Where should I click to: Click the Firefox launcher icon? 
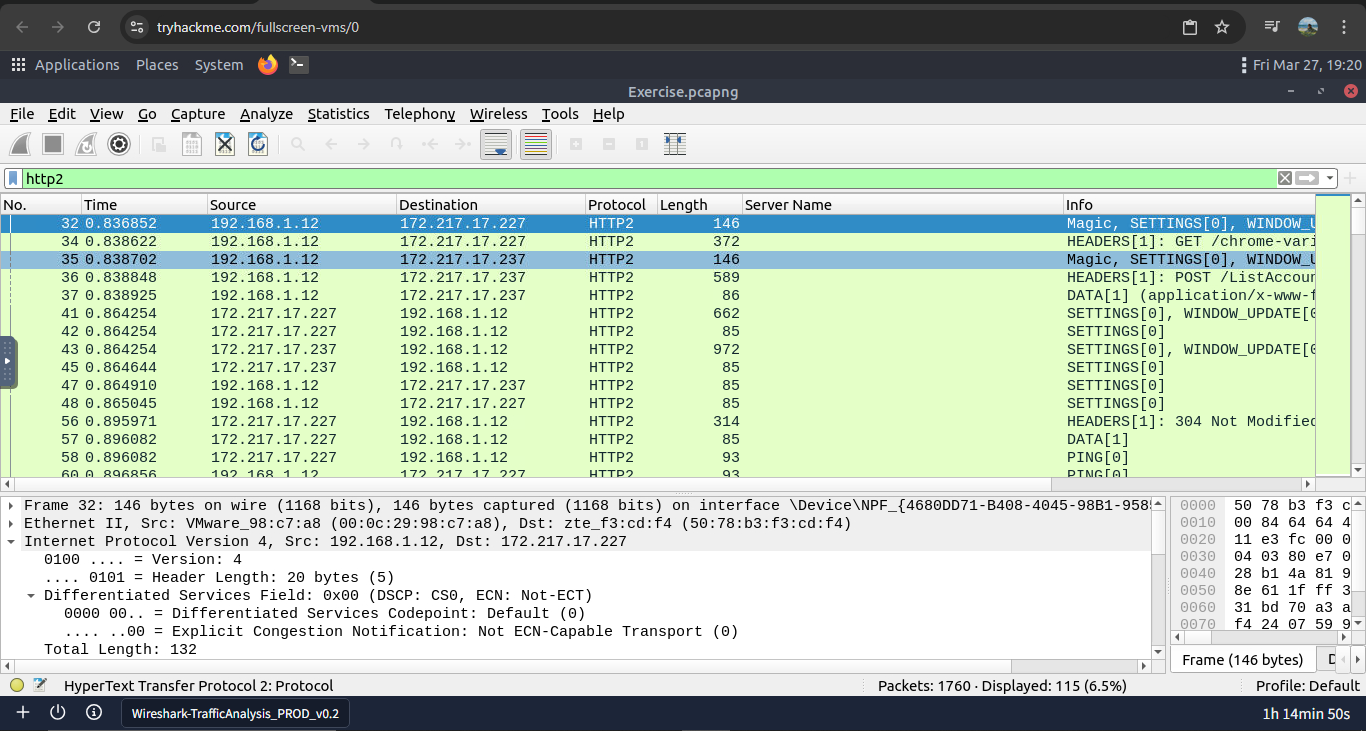267,65
